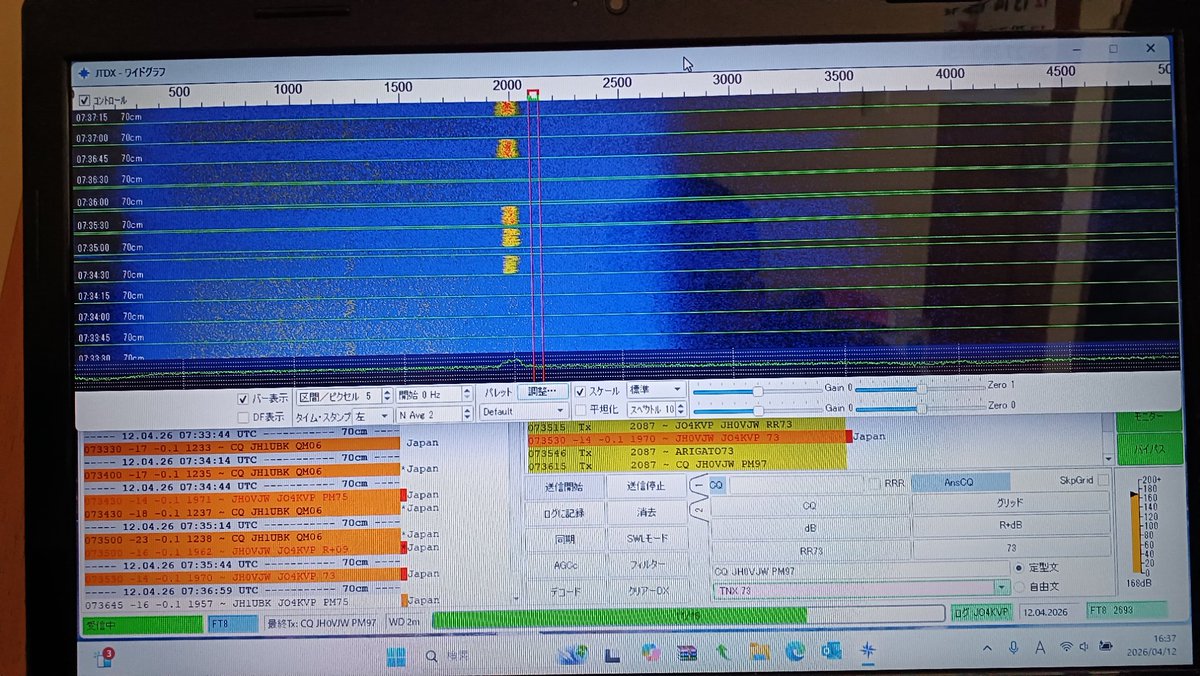The height and width of the screenshot is (676, 1200).
Task: Move the upper waterfall Gain slider
Action: coord(758,390)
